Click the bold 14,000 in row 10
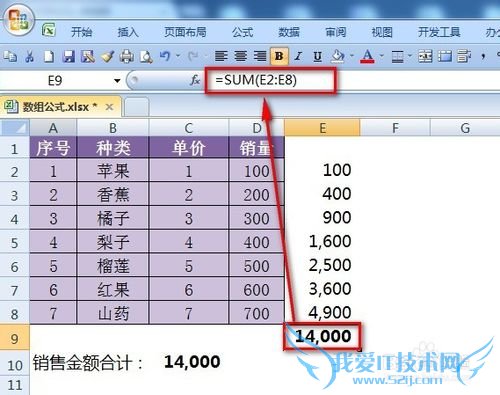Screen dimensions: 500x395 [x=192, y=362]
